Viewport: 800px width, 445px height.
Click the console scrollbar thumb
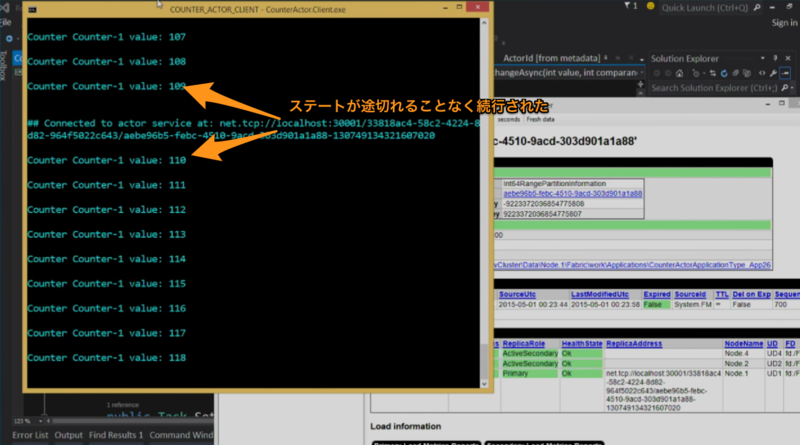[484, 362]
